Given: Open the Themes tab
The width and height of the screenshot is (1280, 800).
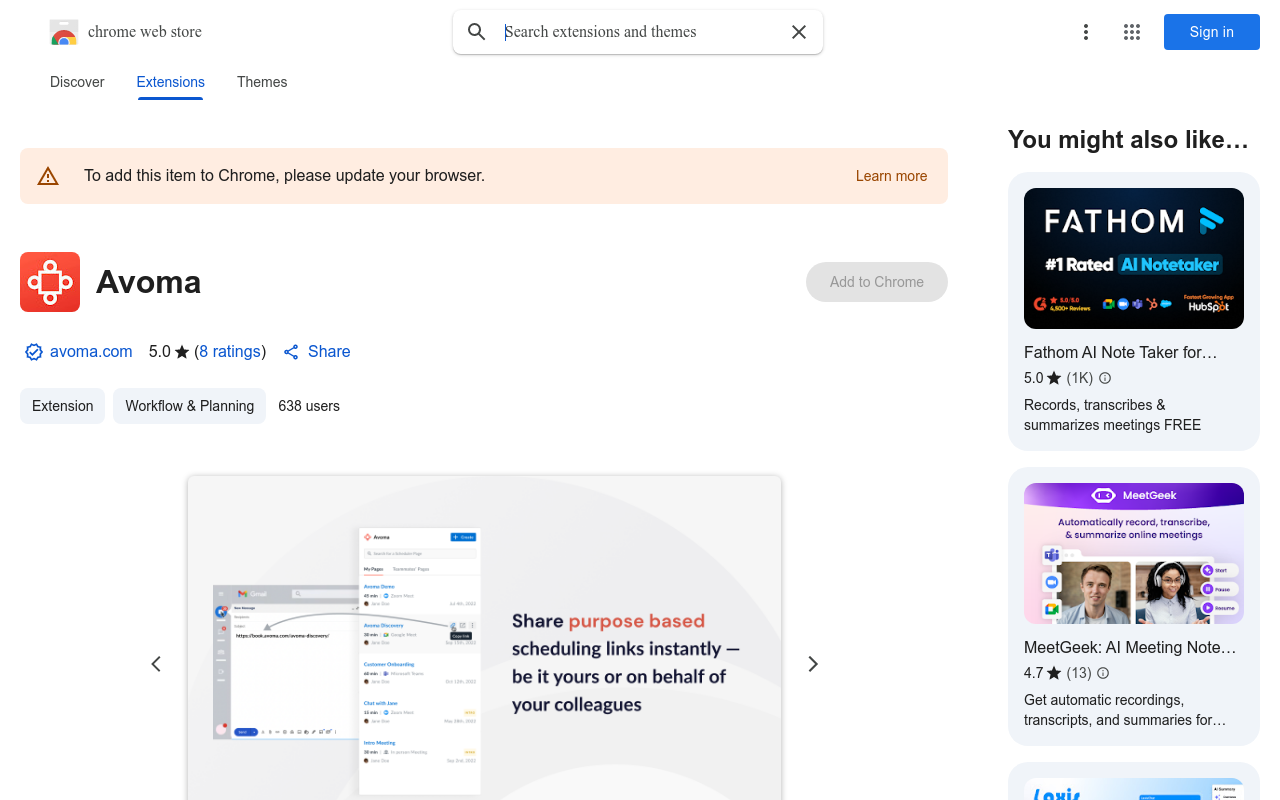Looking at the screenshot, I should (x=262, y=82).
